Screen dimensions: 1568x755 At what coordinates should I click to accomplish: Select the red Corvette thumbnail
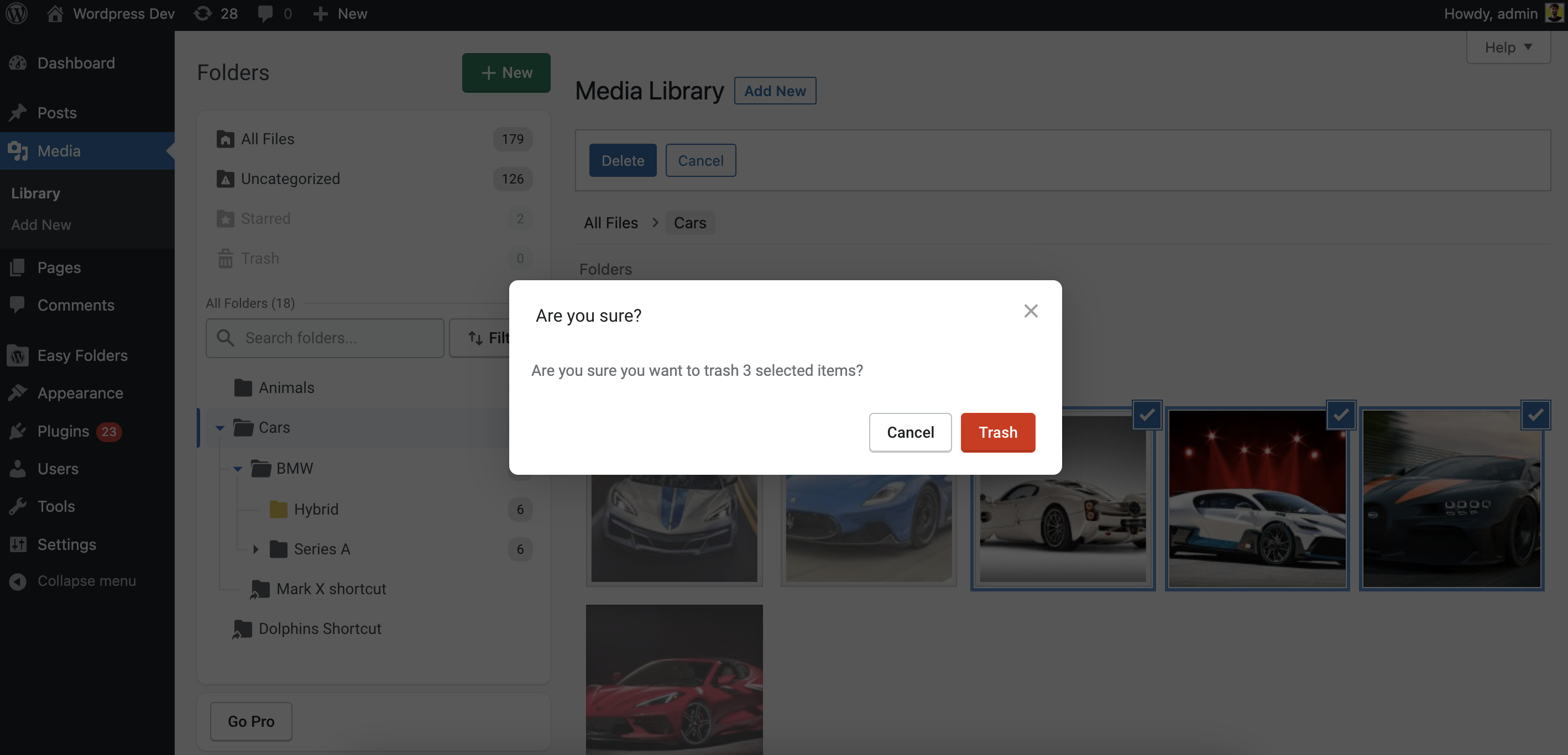click(x=674, y=680)
